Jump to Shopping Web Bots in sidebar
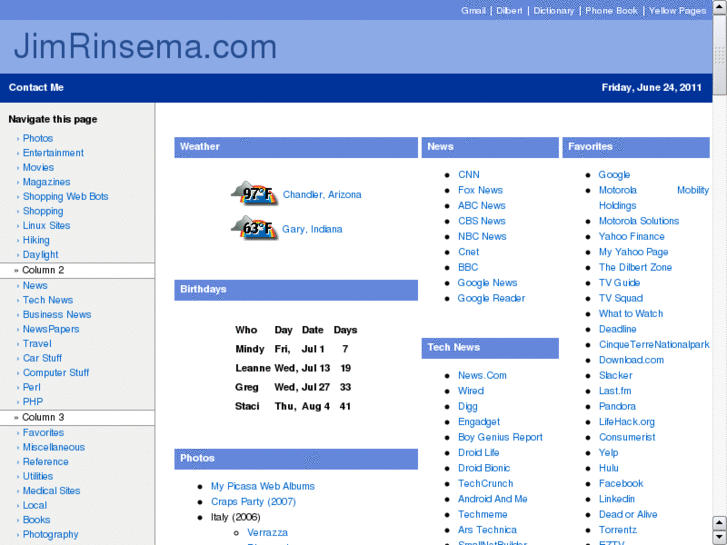Image resolution: width=727 pixels, height=545 pixels. click(x=65, y=196)
